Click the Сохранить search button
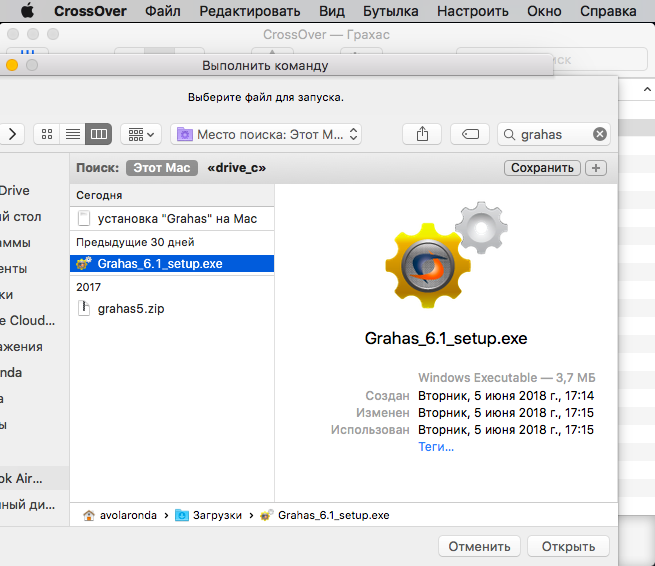Image resolution: width=655 pixels, height=566 pixels. pos(542,168)
